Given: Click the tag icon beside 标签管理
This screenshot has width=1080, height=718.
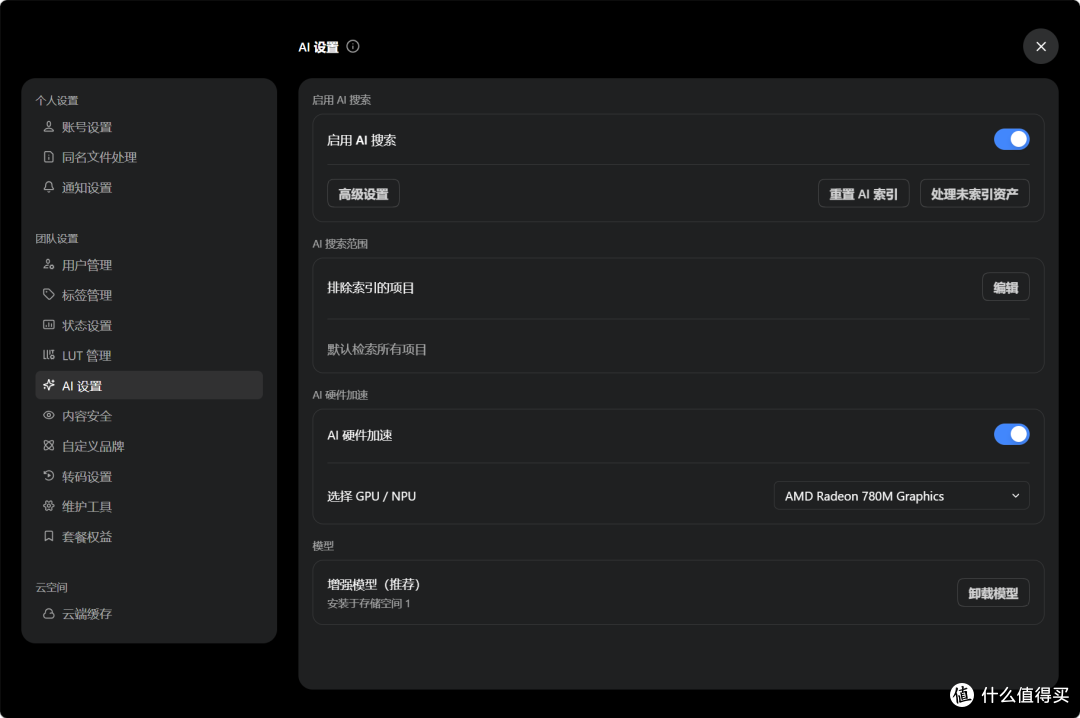Looking at the screenshot, I should [x=48, y=295].
